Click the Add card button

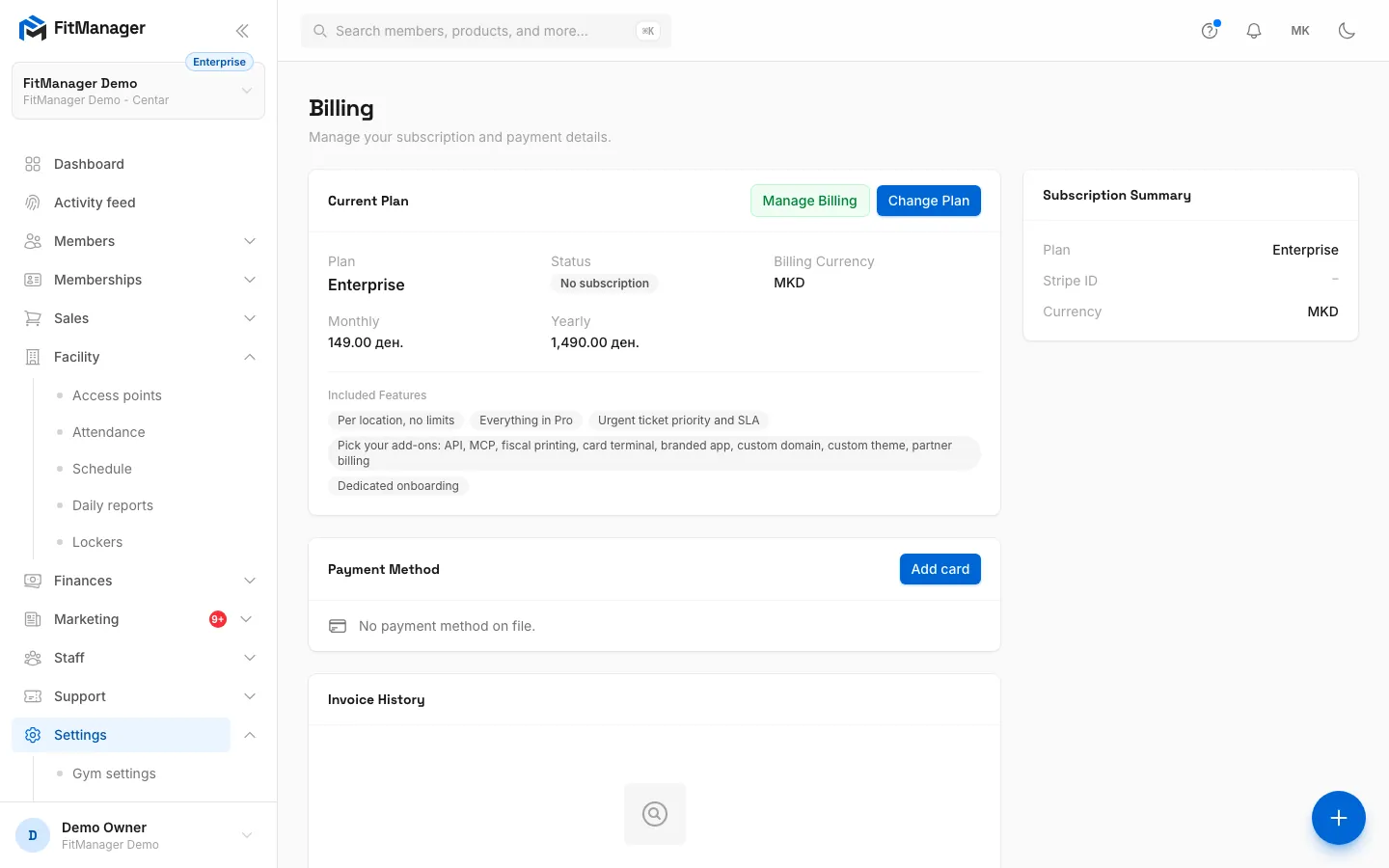[940, 569]
